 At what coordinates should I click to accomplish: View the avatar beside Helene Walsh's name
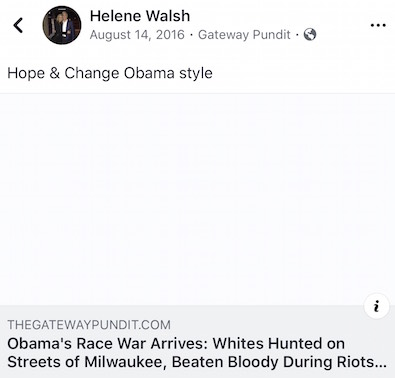pos(62,25)
